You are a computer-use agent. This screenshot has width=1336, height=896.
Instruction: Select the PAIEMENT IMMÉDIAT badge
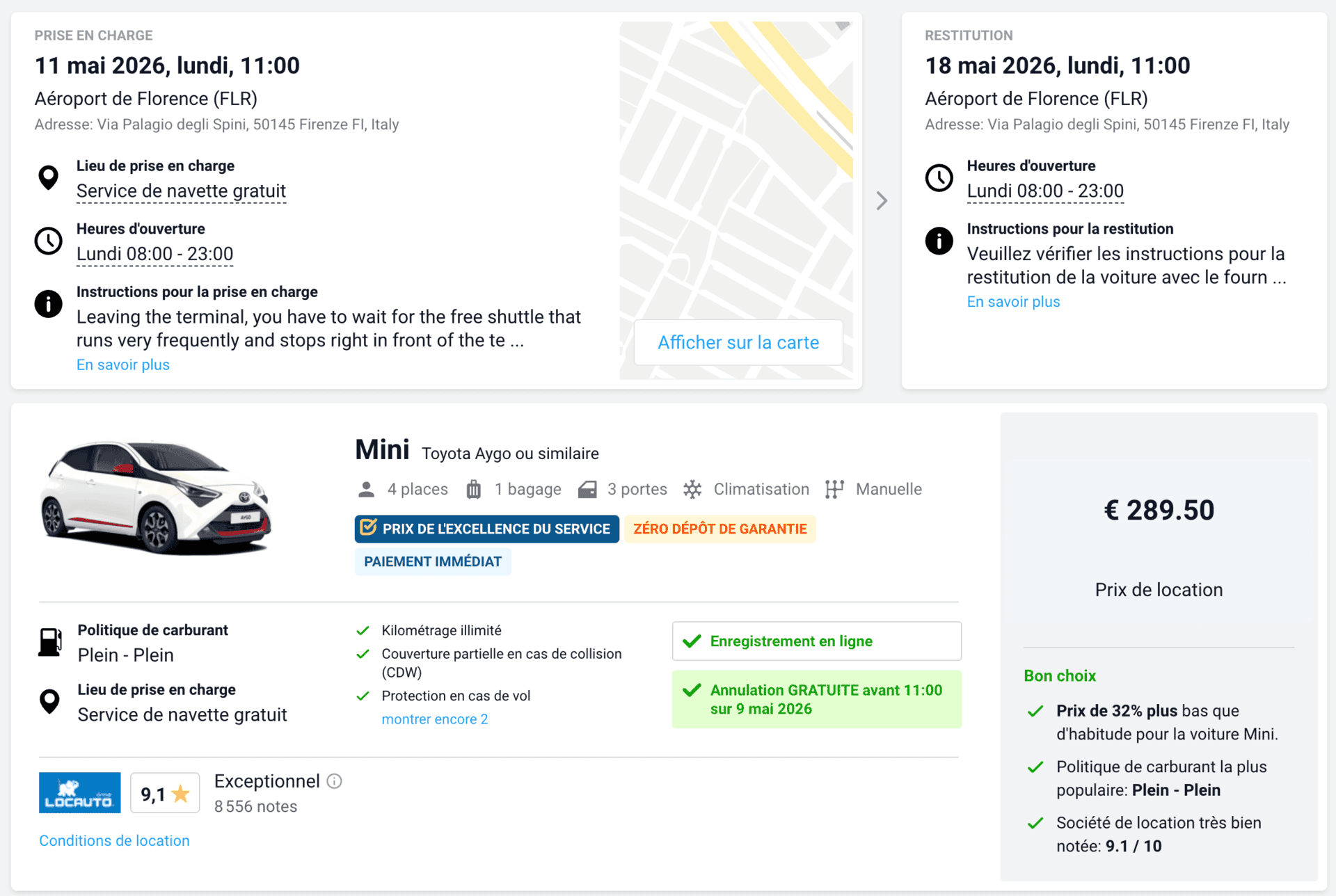(x=433, y=561)
